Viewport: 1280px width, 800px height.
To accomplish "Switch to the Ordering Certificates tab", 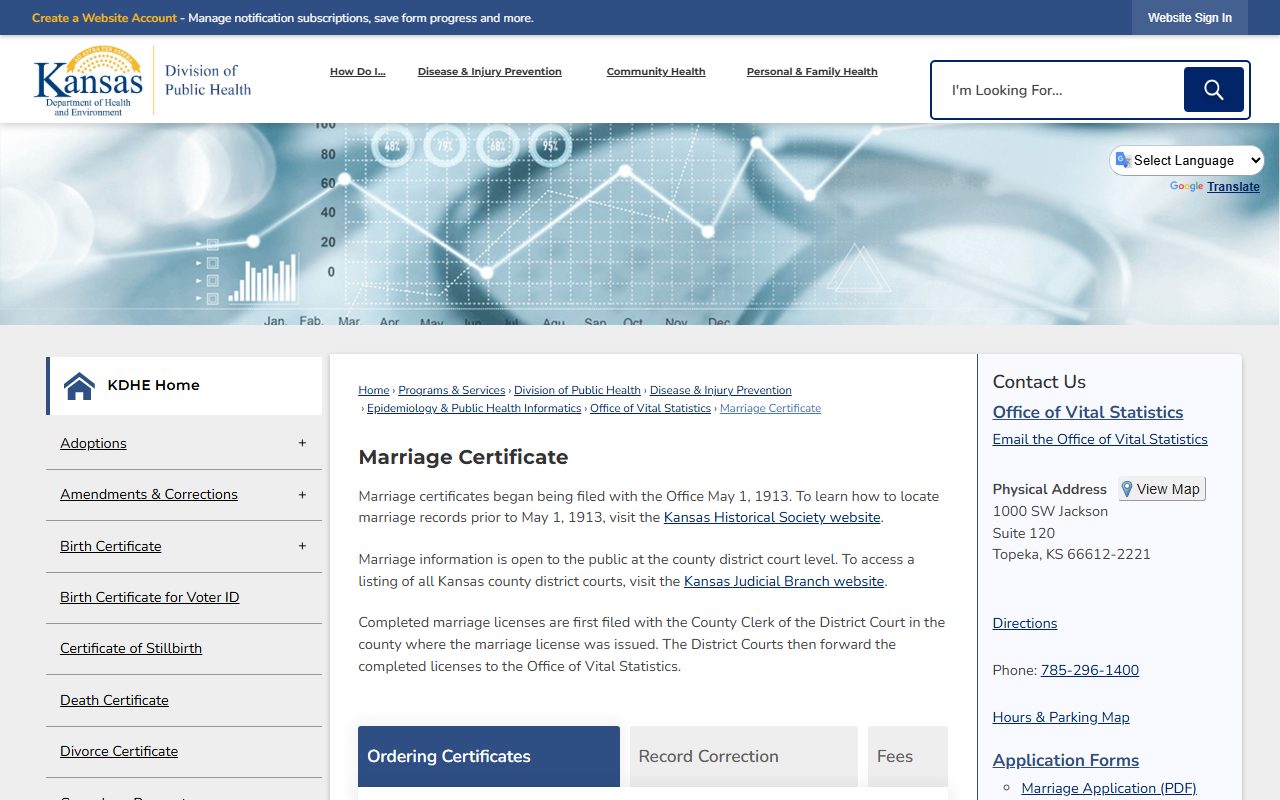I will point(489,756).
